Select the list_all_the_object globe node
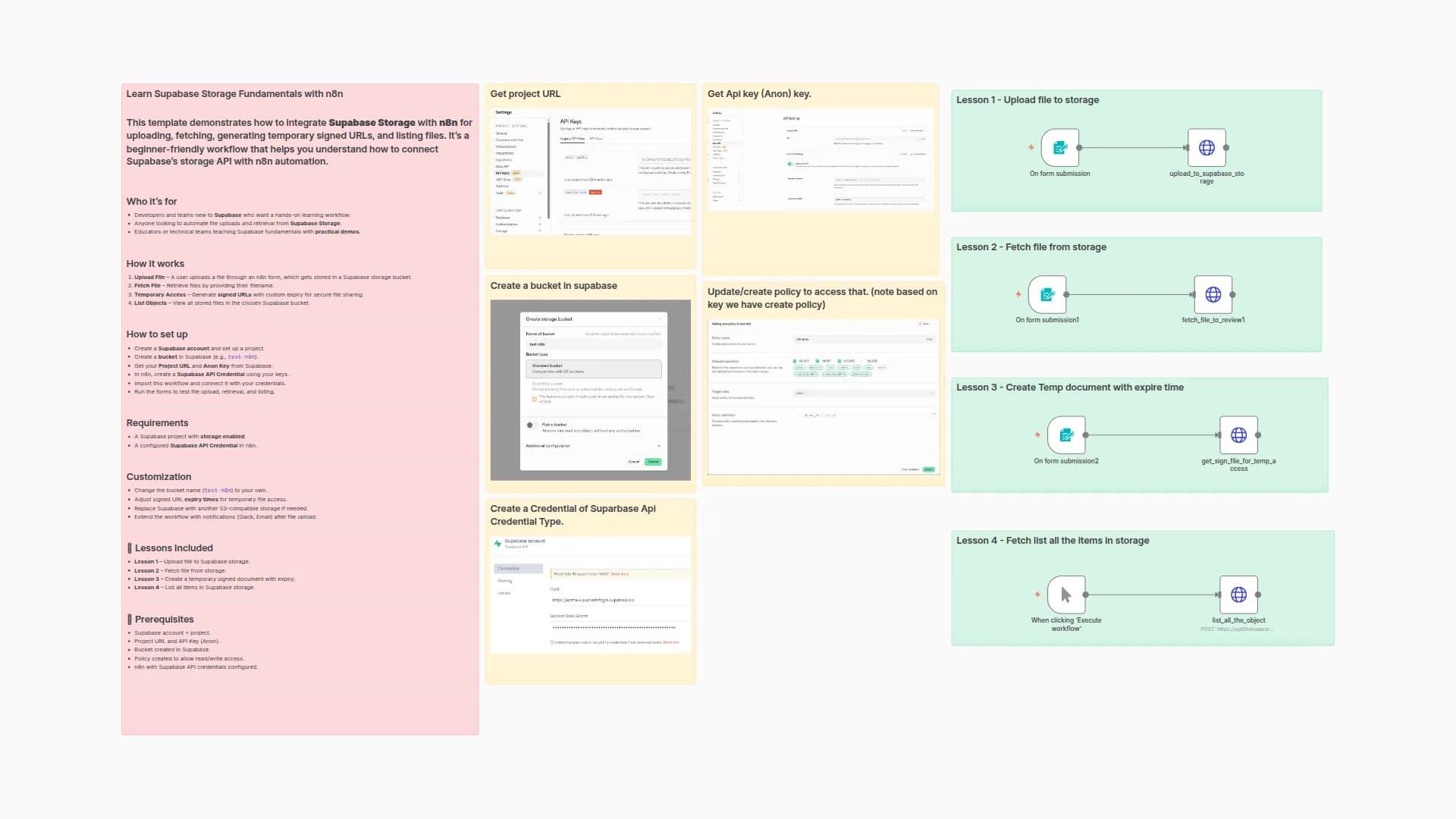This screenshot has height=819, width=1456. (1238, 595)
